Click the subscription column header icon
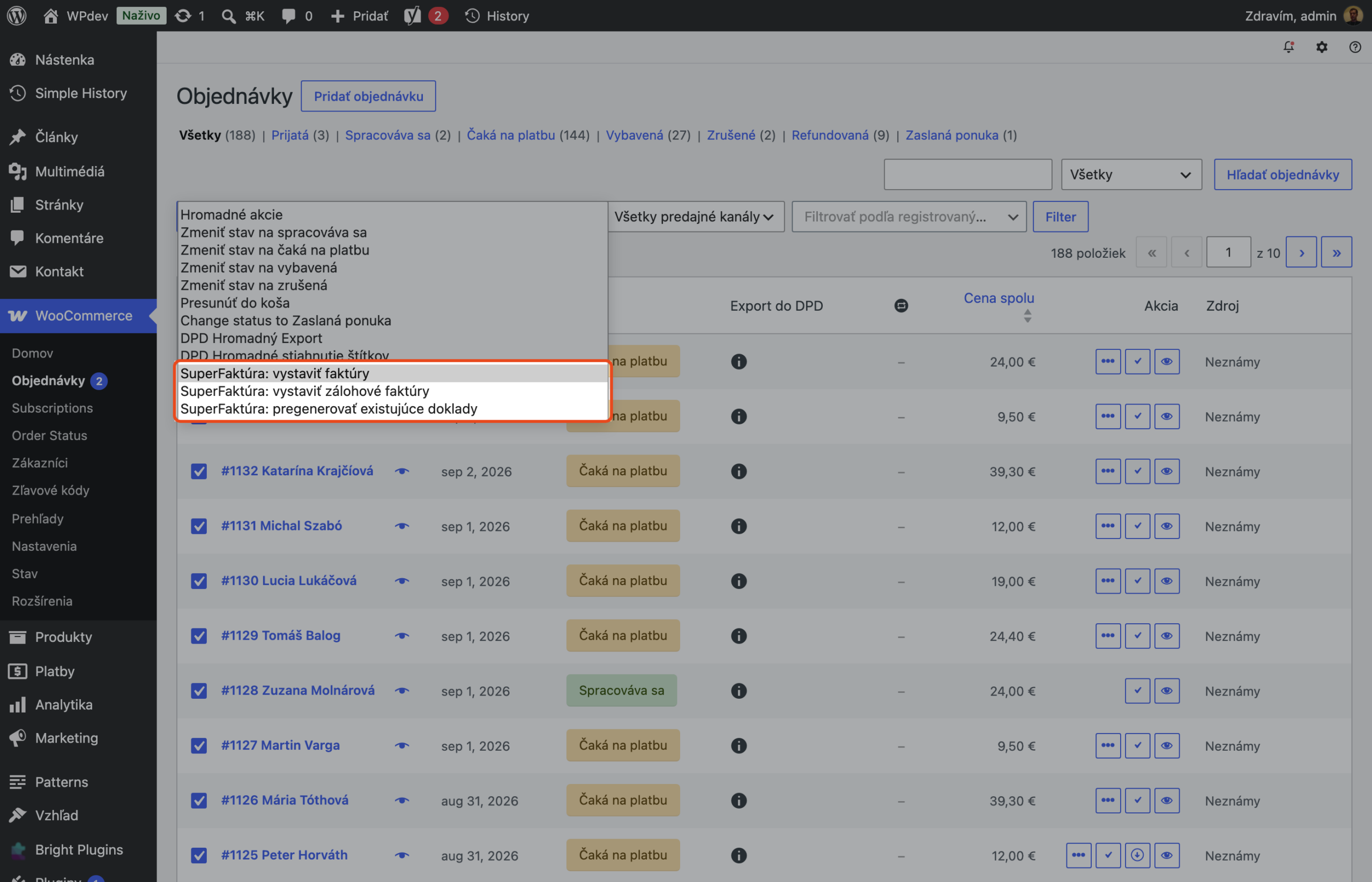The width and height of the screenshot is (1372, 882). 901,306
